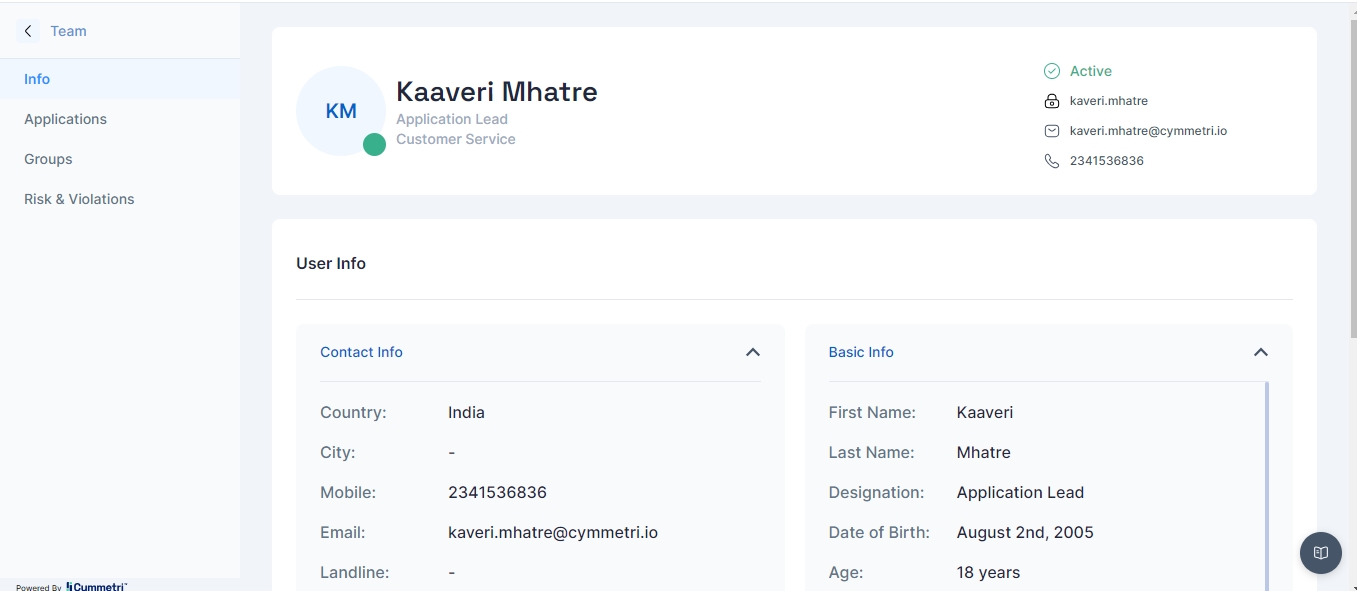The width and height of the screenshot is (1357, 591).
Task: Click the envelope icon in profile header
Action: pos(1051,131)
